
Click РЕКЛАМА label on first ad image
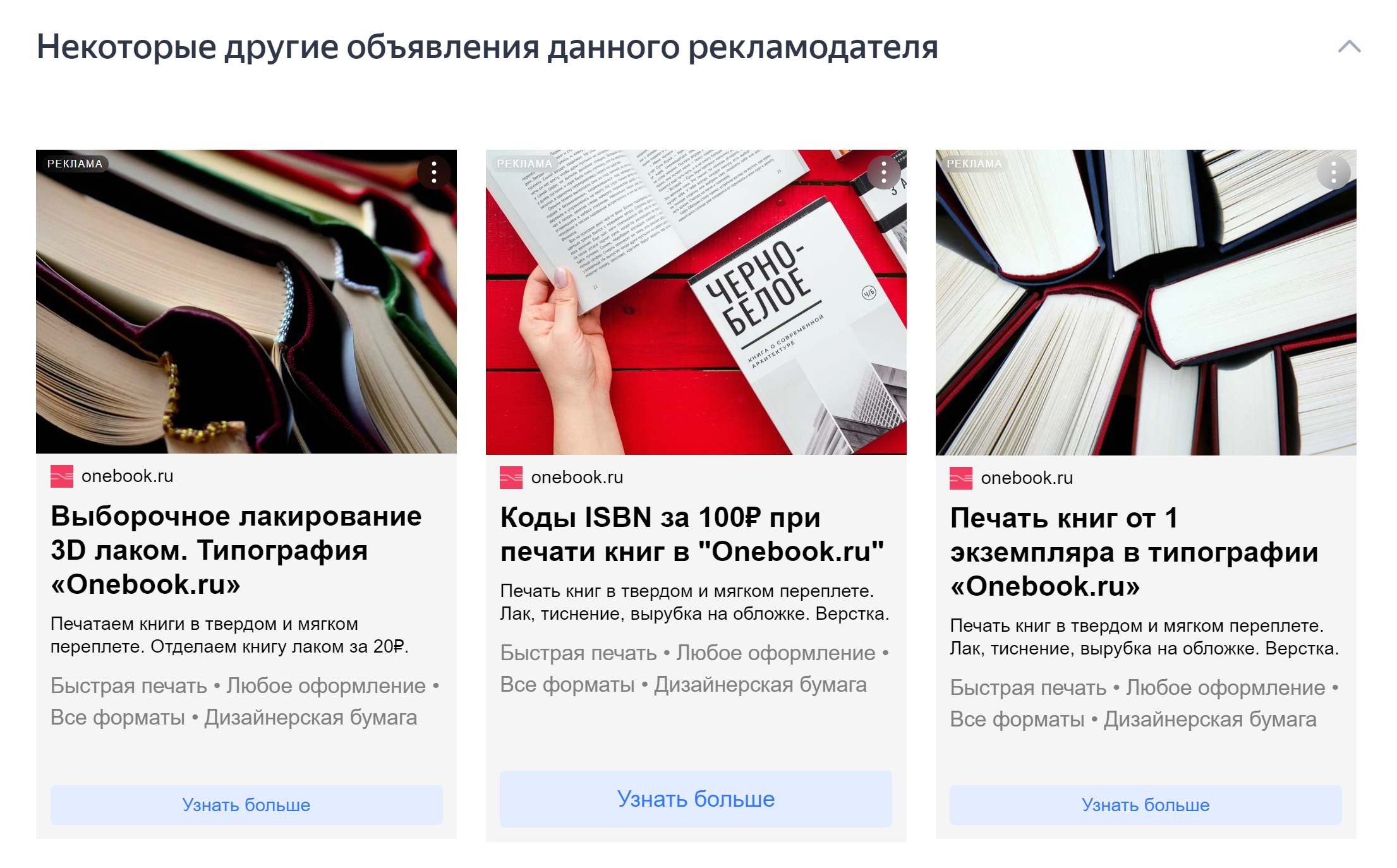[x=75, y=164]
